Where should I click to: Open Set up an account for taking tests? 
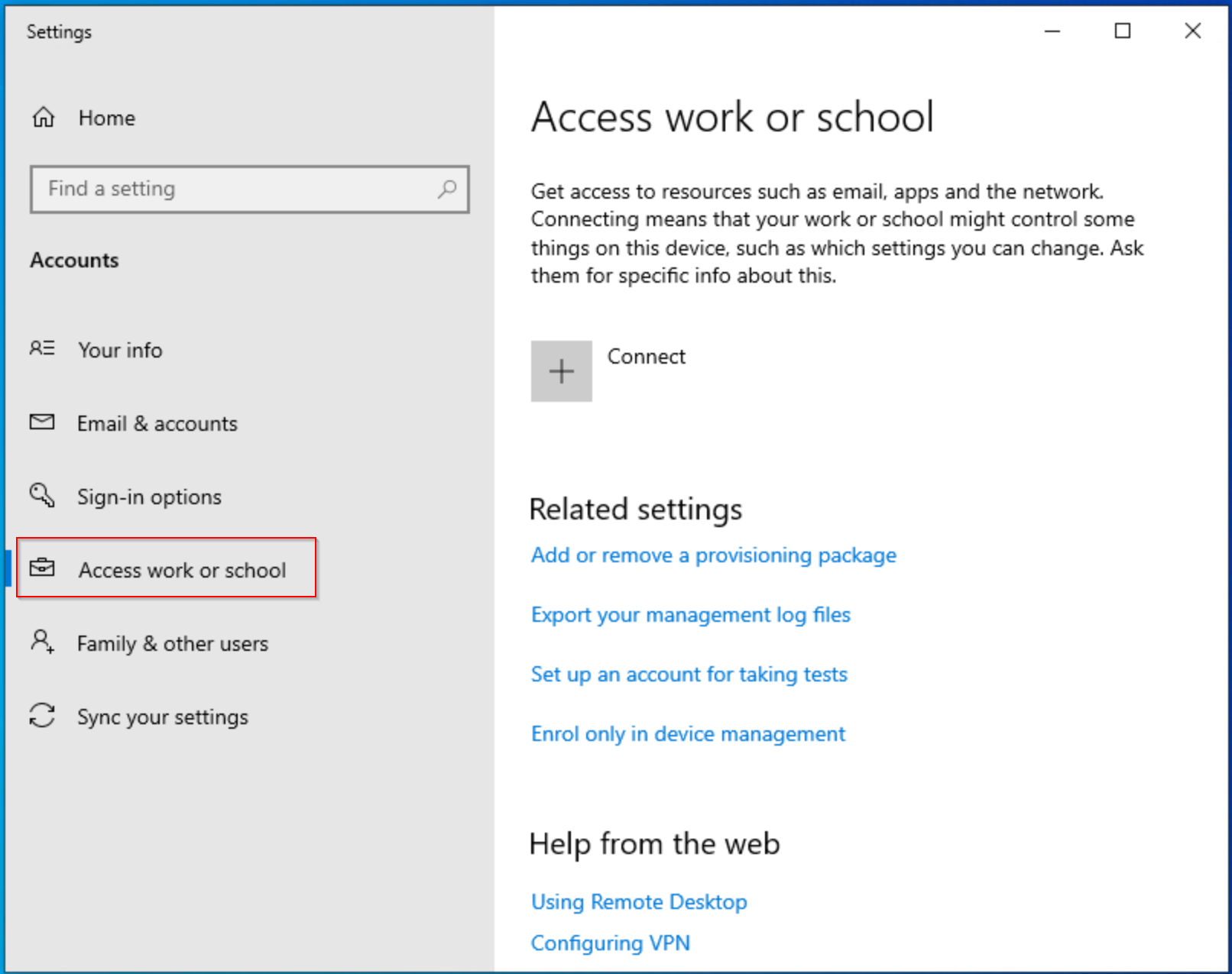(689, 675)
